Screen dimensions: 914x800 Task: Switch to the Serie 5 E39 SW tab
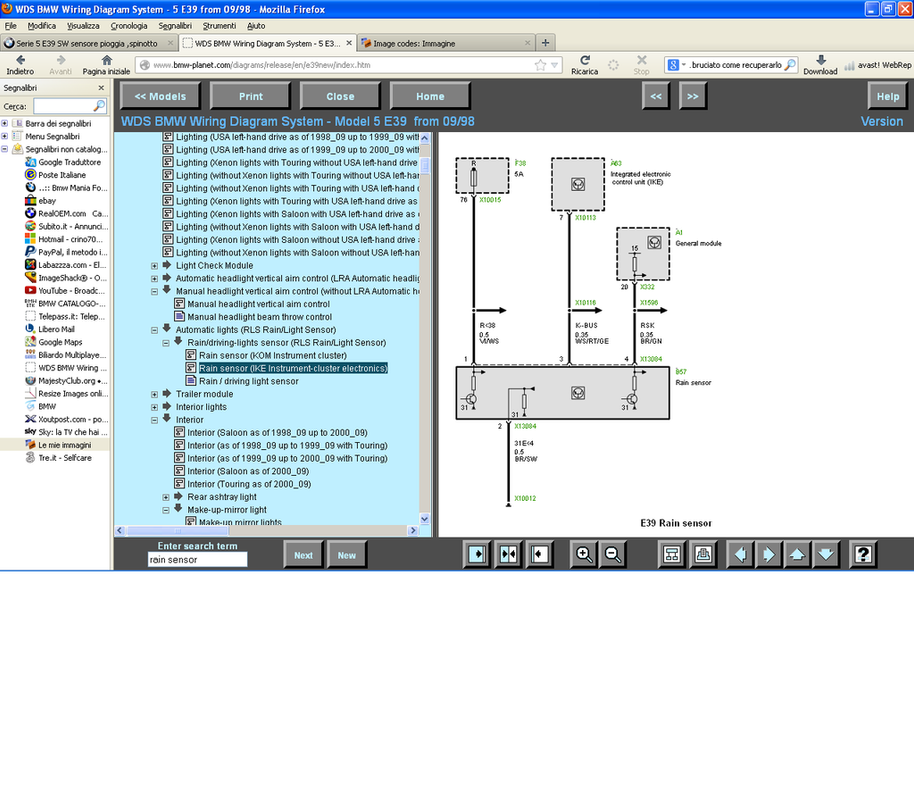(89, 43)
